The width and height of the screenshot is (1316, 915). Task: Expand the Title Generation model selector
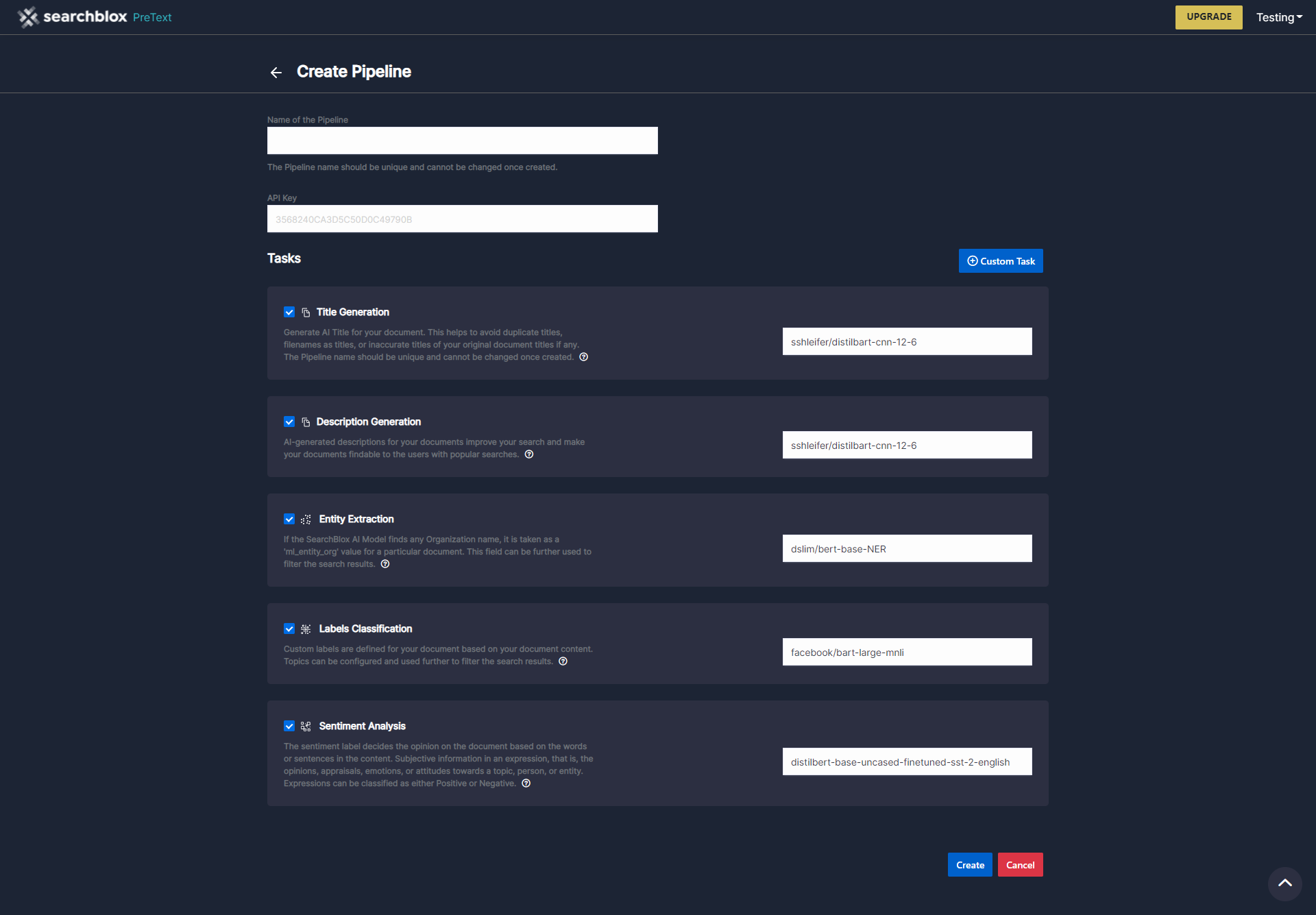(x=906, y=341)
